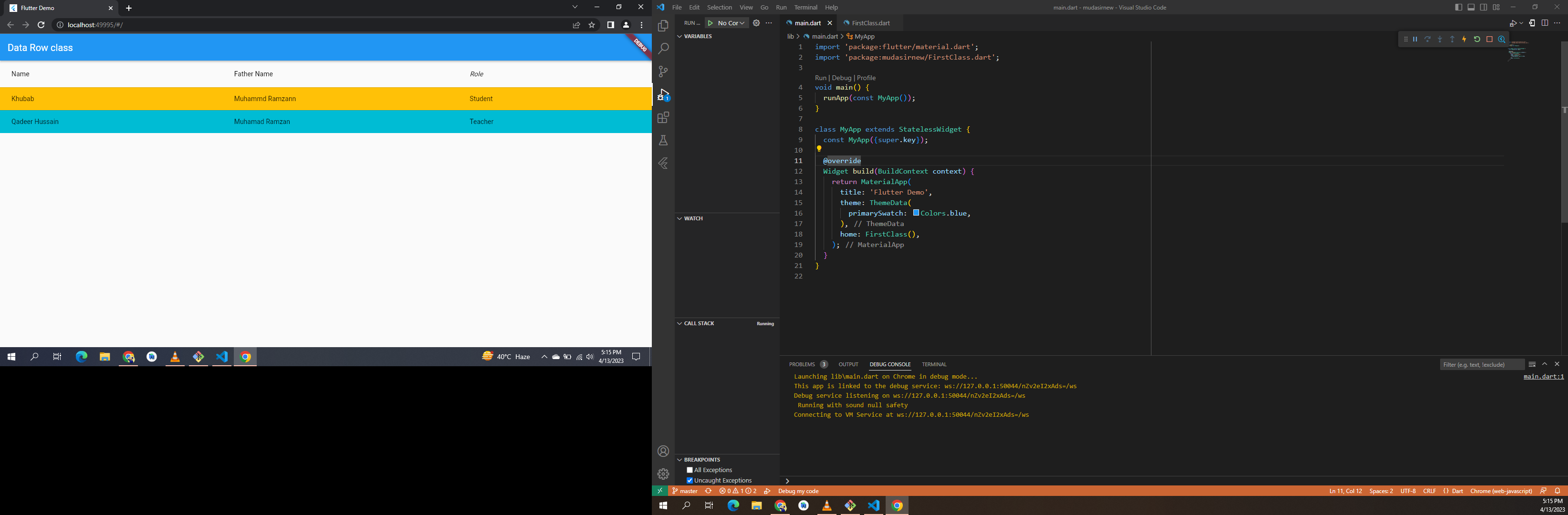Stop debugging with the red square icon

(x=1489, y=39)
